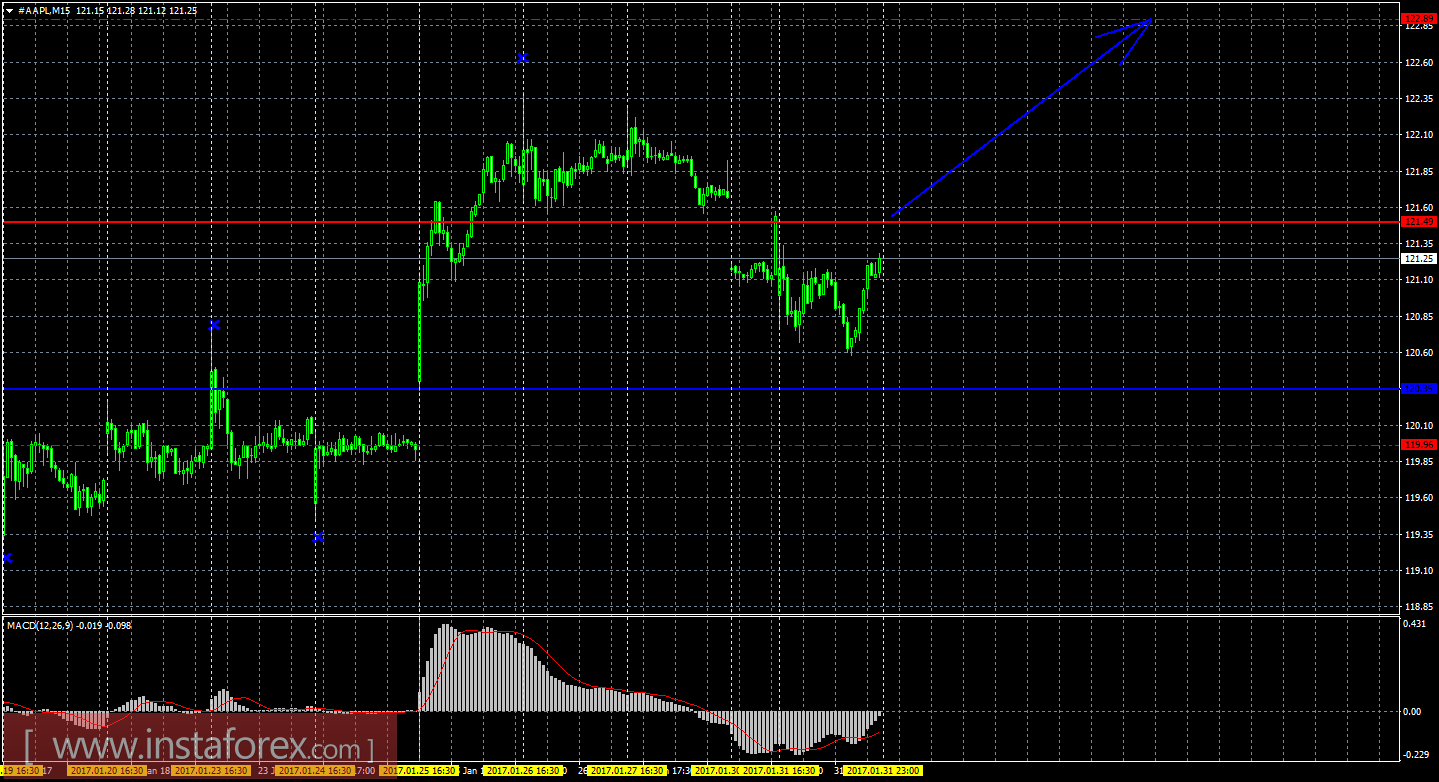Viewport: 1439px width, 782px height.
Task: Click the MACD zero level label 0.00
Action: tap(1413, 711)
